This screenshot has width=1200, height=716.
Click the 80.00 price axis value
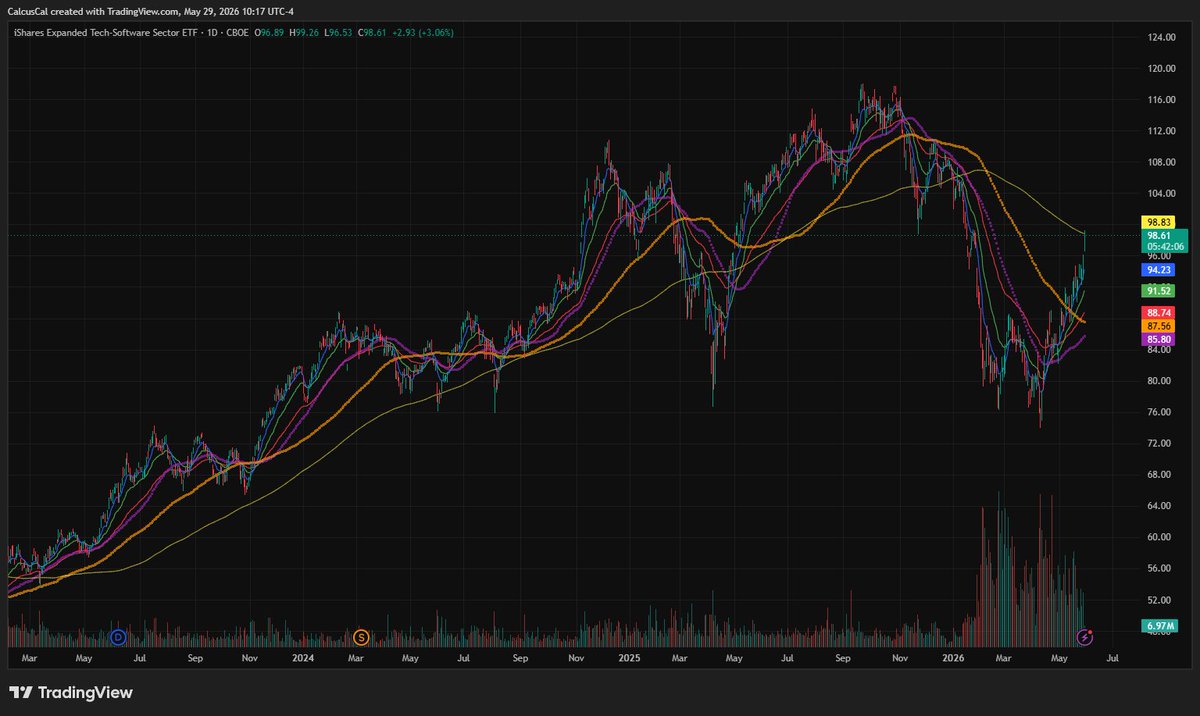pos(1161,381)
